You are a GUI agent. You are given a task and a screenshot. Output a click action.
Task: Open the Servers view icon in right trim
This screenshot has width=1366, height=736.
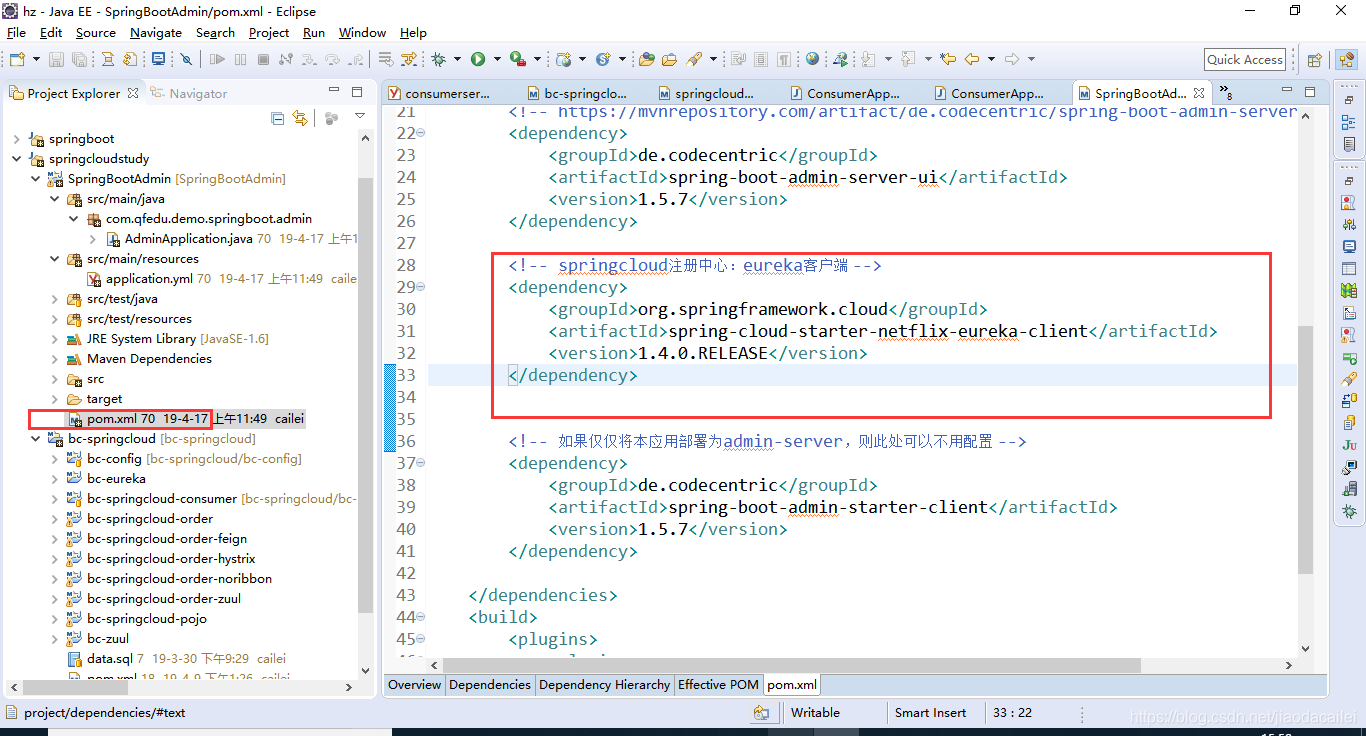click(1350, 489)
